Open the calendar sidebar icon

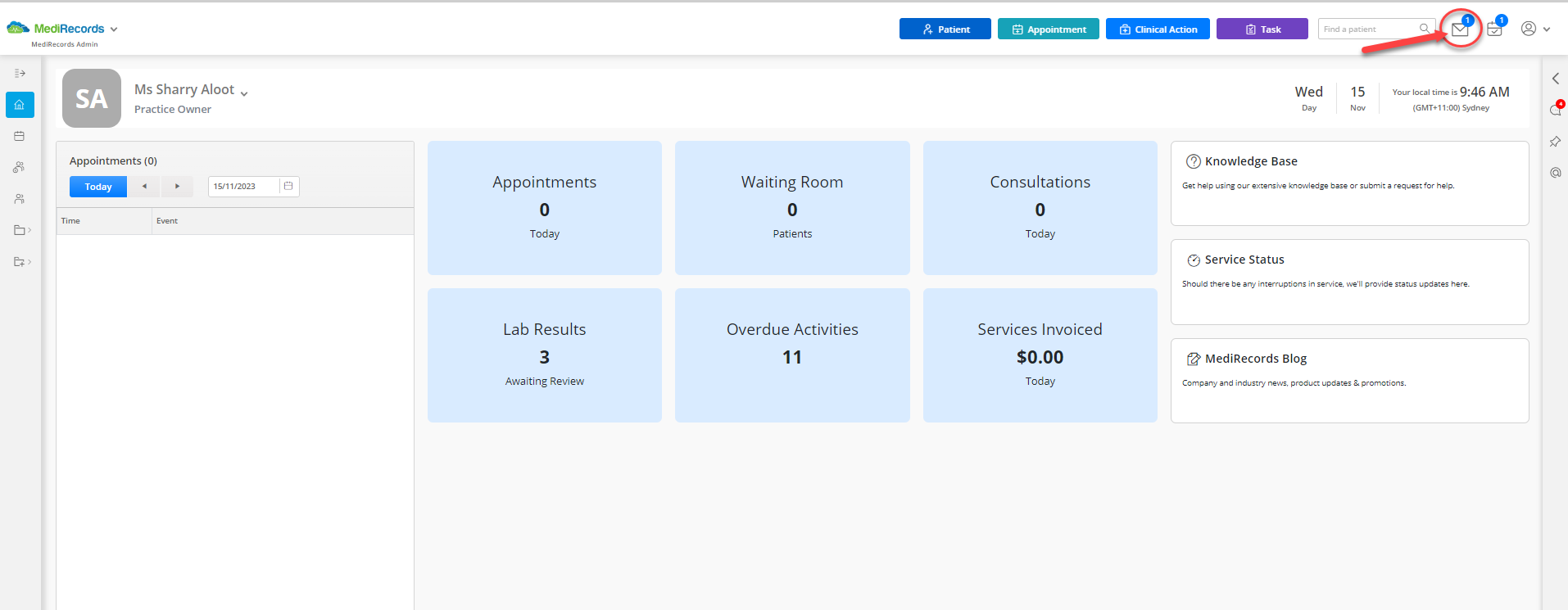tap(20, 136)
